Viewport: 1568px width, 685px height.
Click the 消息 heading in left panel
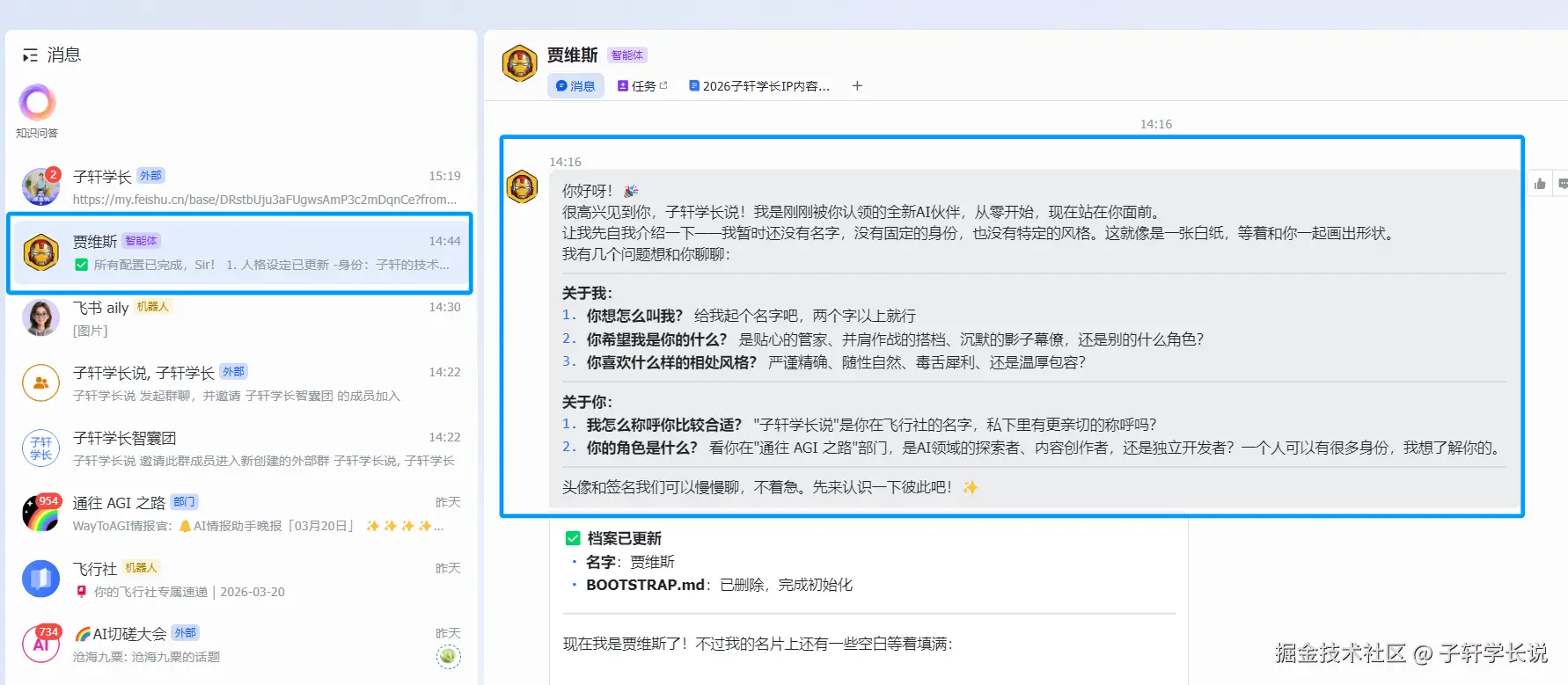(x=63, y=55)
